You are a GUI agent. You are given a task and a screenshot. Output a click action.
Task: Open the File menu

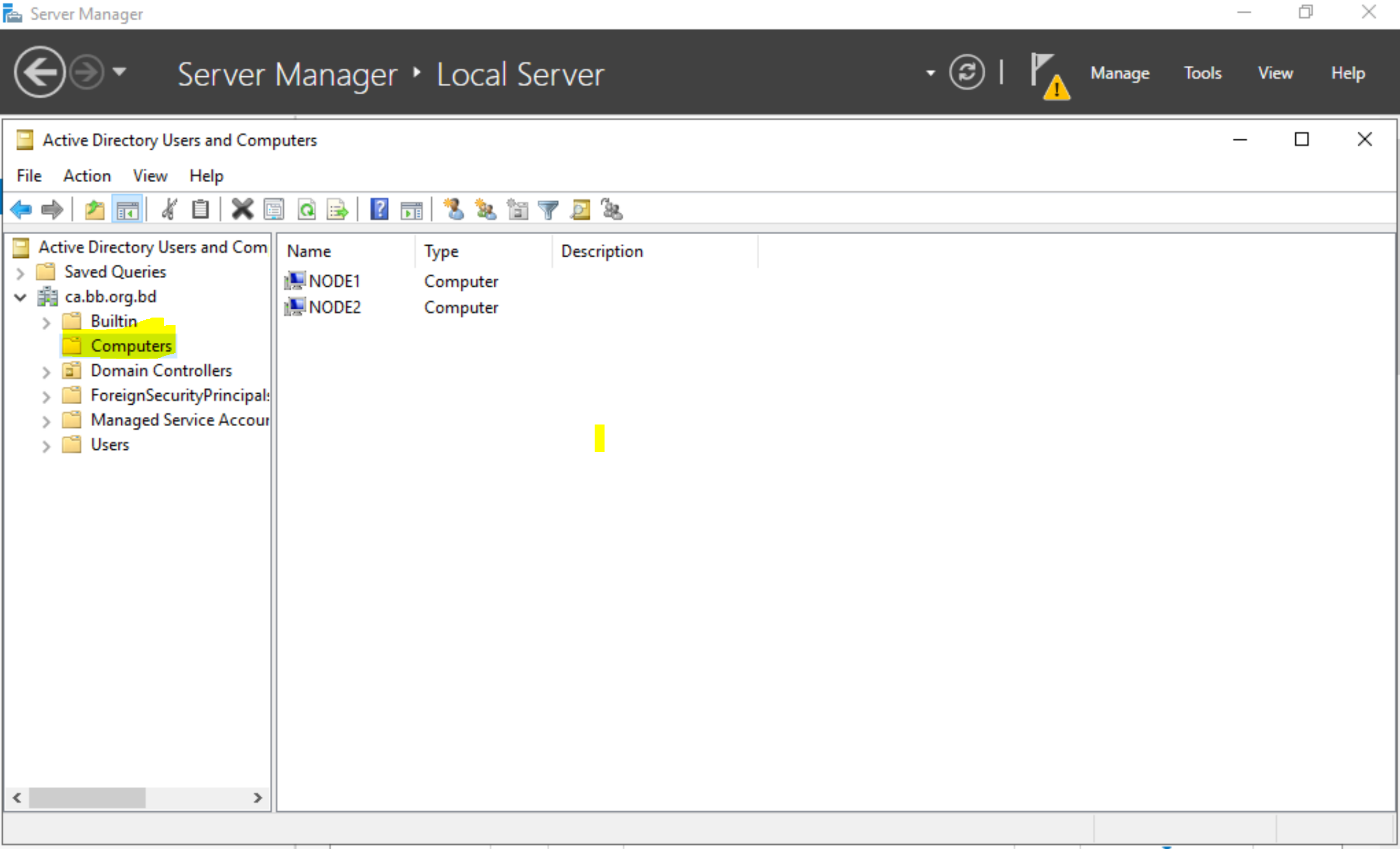[29, 176]
